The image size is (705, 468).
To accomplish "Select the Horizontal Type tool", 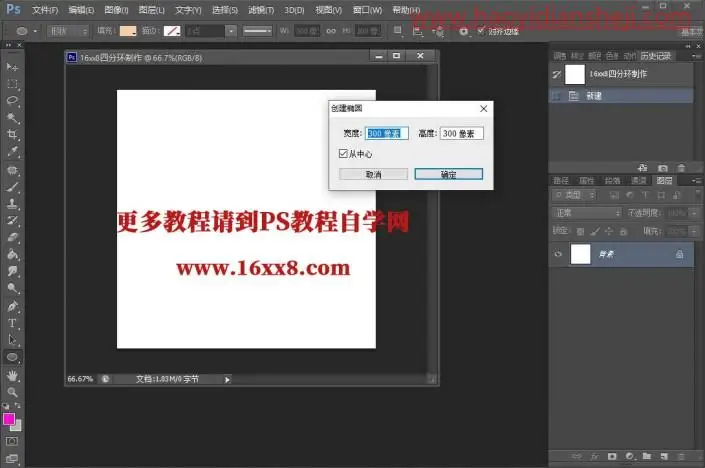I will coord(12,323).
